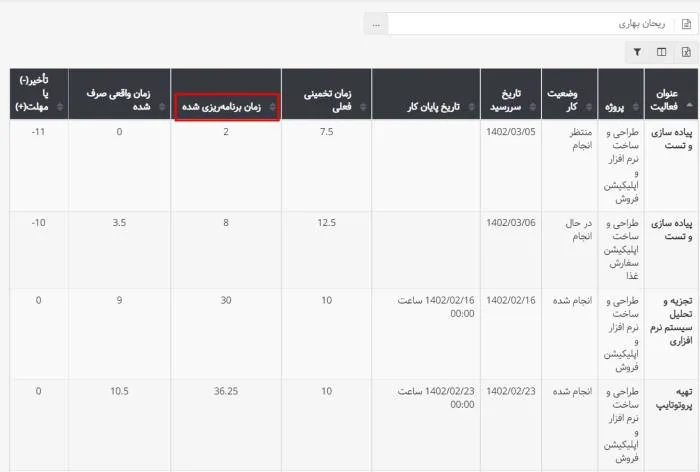
Task: Click the ریحان بهاری input field
Action: pos(531,24)
